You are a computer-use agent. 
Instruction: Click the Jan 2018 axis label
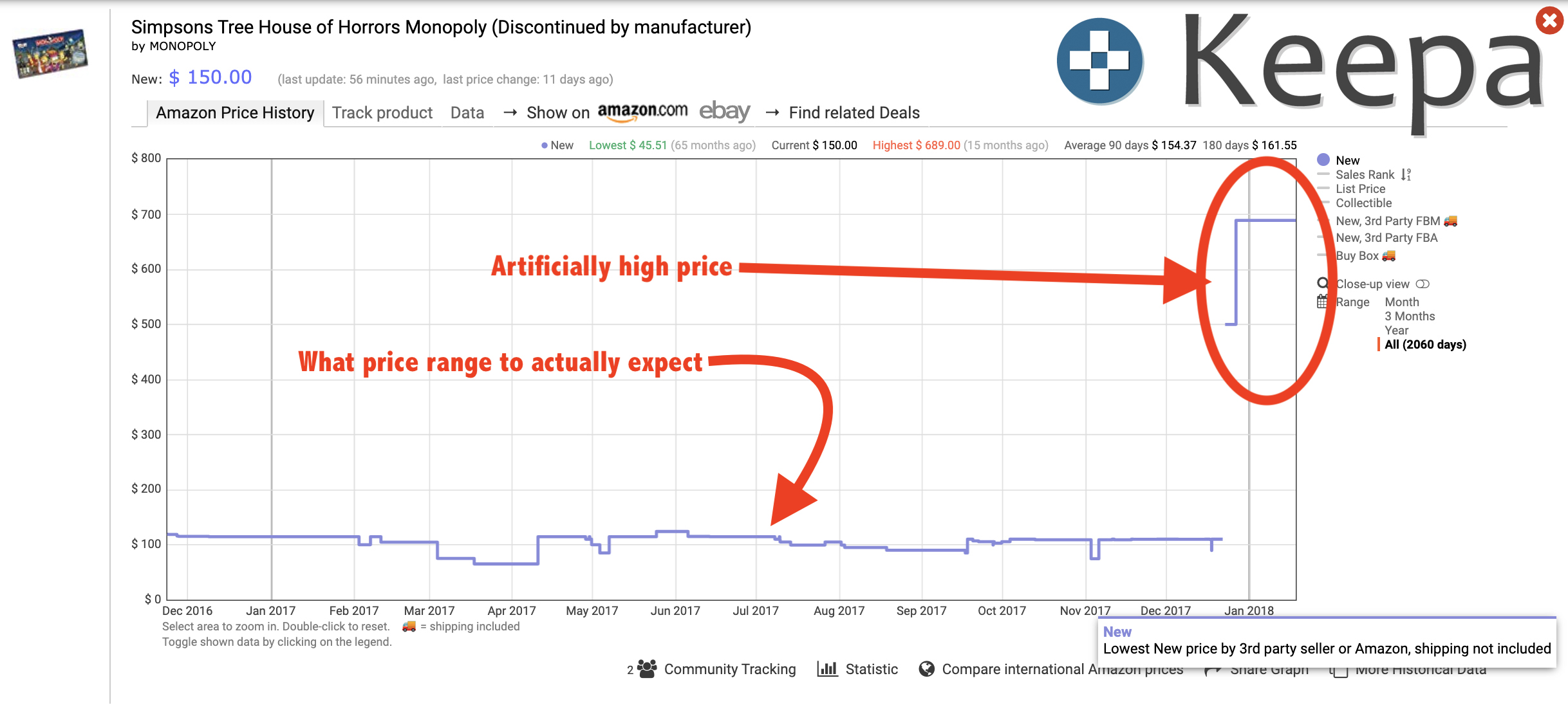[1249, 610]
